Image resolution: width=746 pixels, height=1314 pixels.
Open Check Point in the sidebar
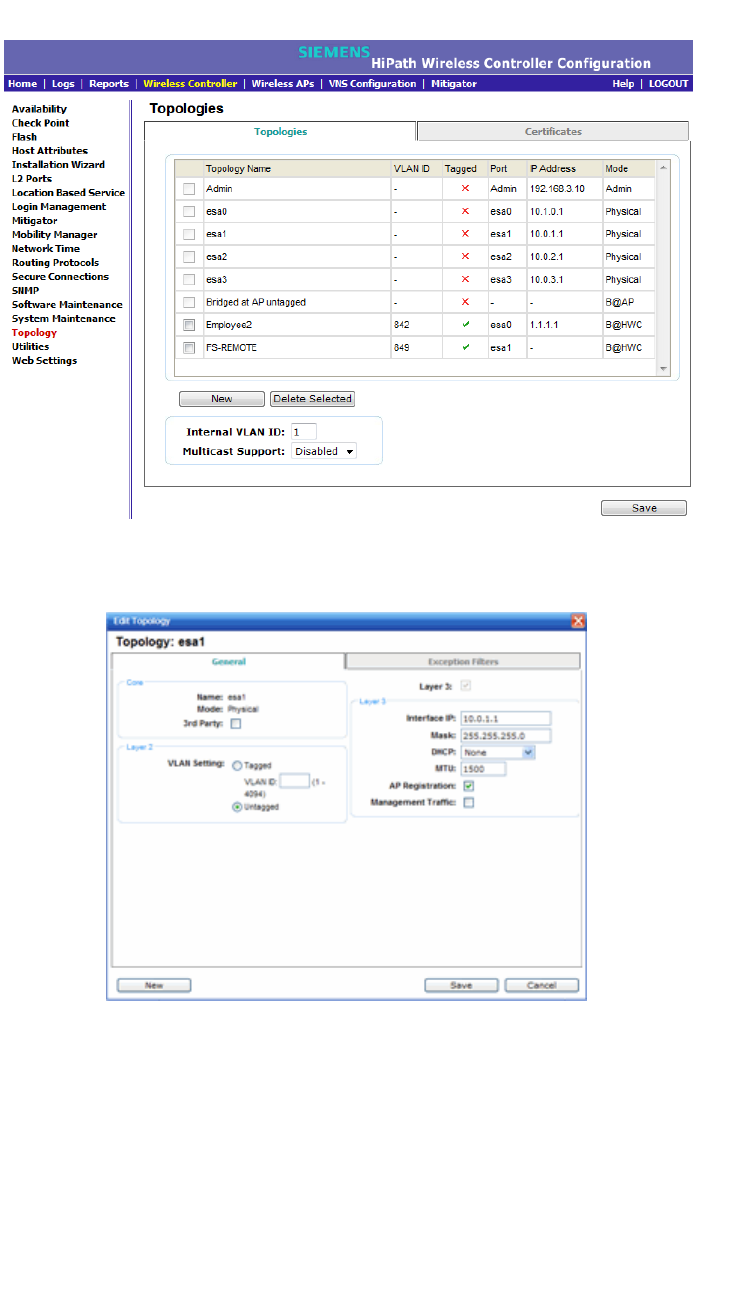pos(40,123)
